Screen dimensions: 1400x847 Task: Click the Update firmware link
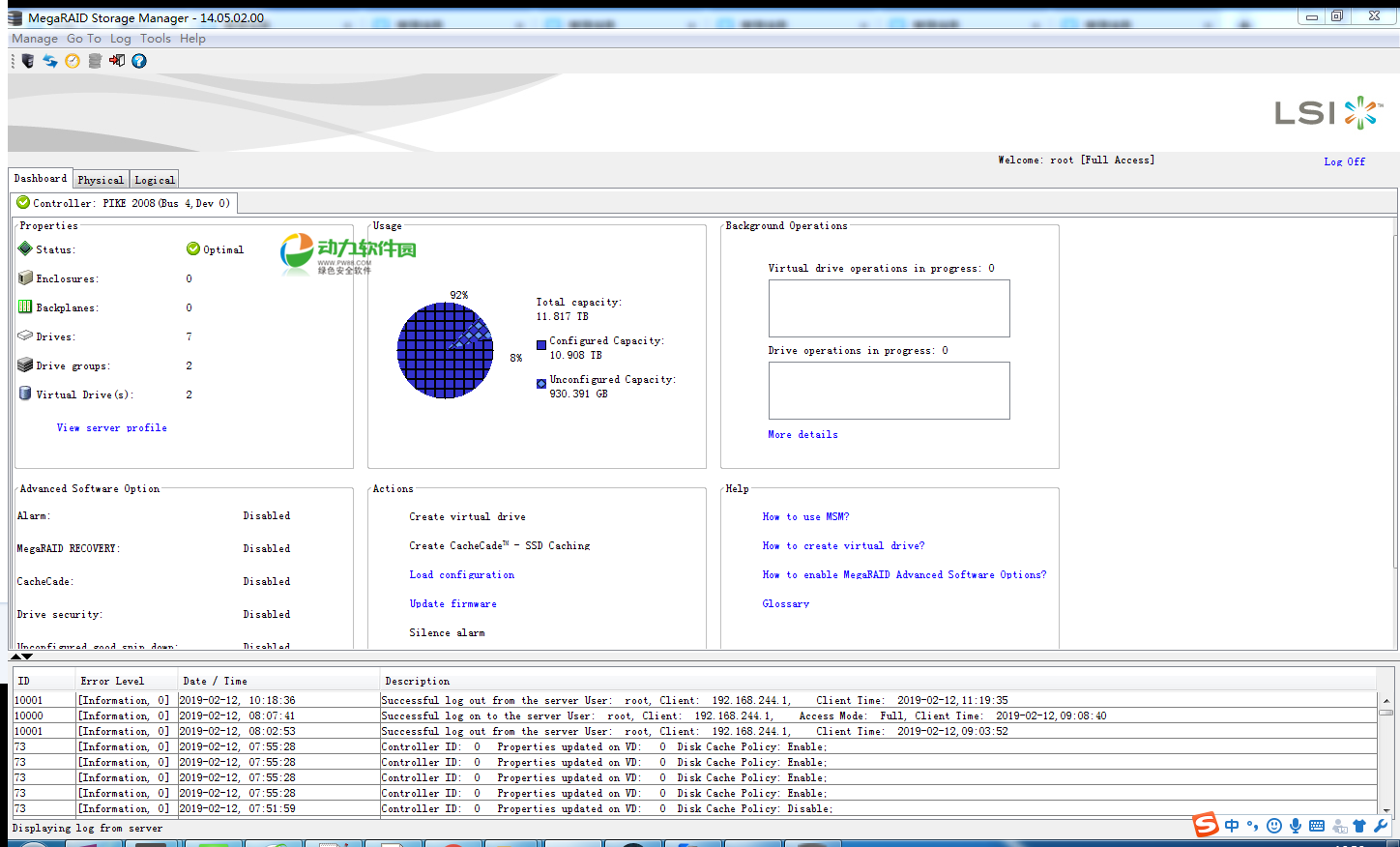[x=452, y=603]
